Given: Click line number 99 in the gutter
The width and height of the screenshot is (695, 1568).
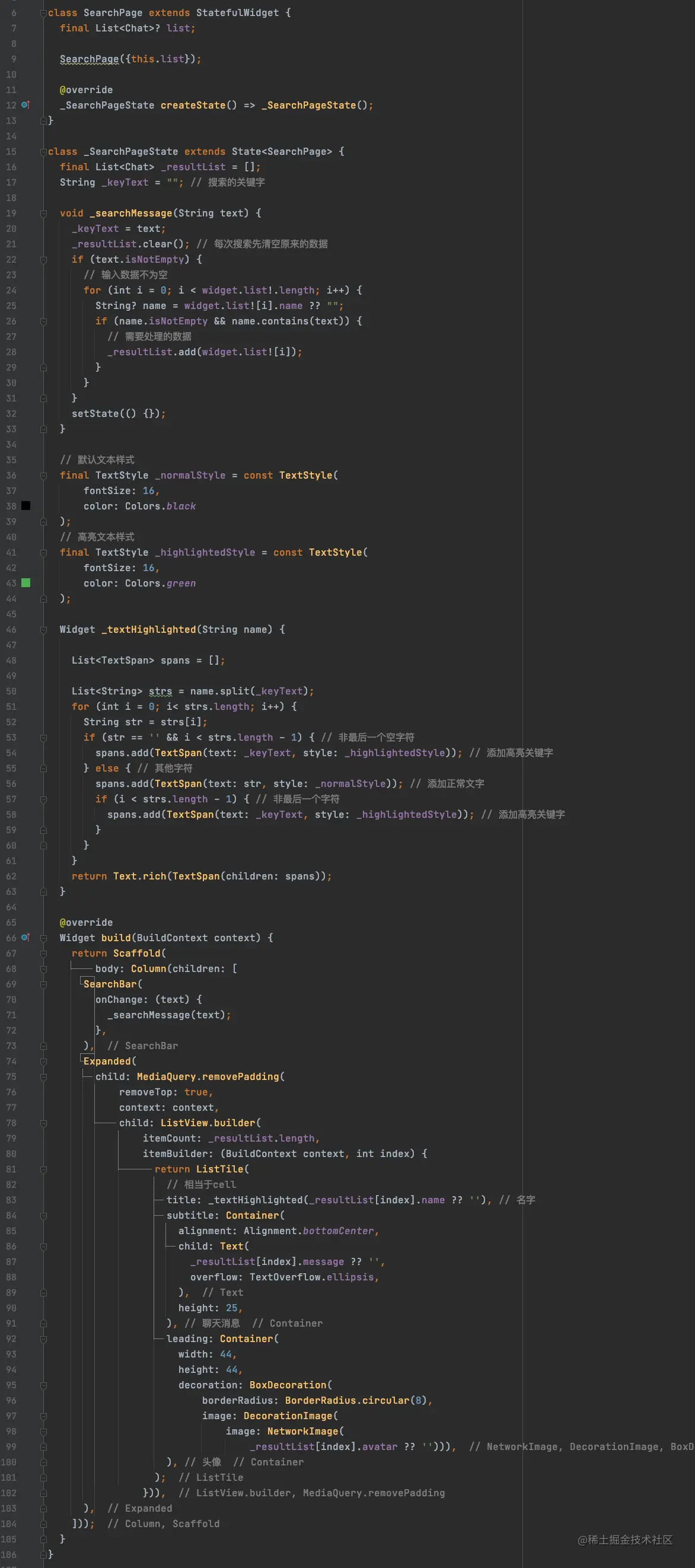Looking at the screenshot, I should 11,1446.
